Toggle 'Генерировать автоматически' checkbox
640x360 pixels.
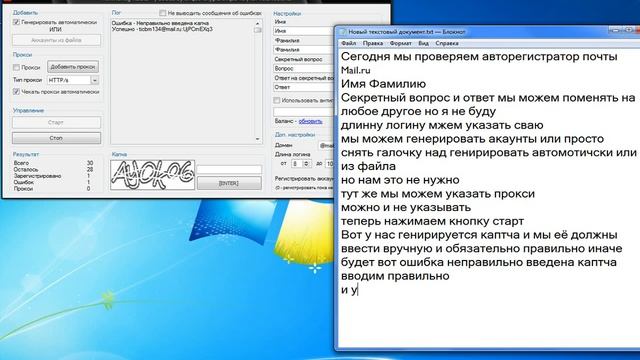[x=16, y=22]
